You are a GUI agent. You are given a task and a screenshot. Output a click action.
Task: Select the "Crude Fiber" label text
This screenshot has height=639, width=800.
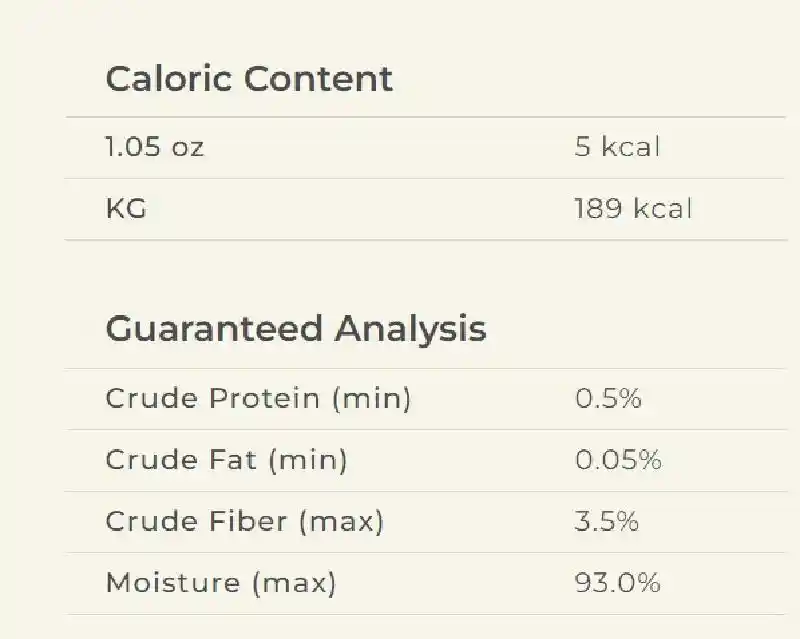(x=192, y=521)
